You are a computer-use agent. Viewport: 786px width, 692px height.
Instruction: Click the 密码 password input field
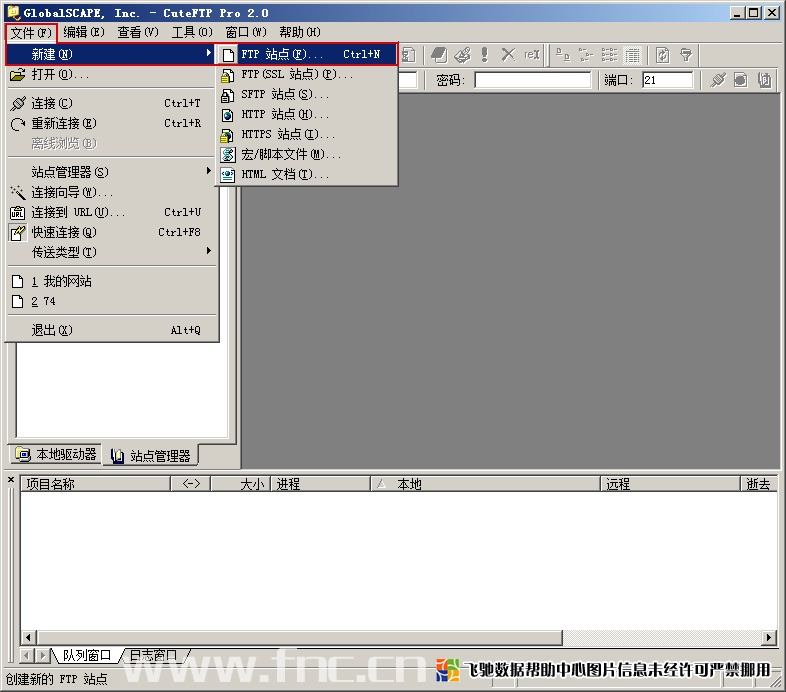point(532,80)
